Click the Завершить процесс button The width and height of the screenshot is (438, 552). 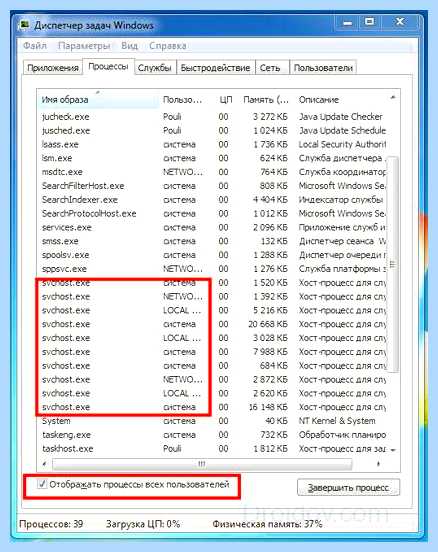[348, 488]
